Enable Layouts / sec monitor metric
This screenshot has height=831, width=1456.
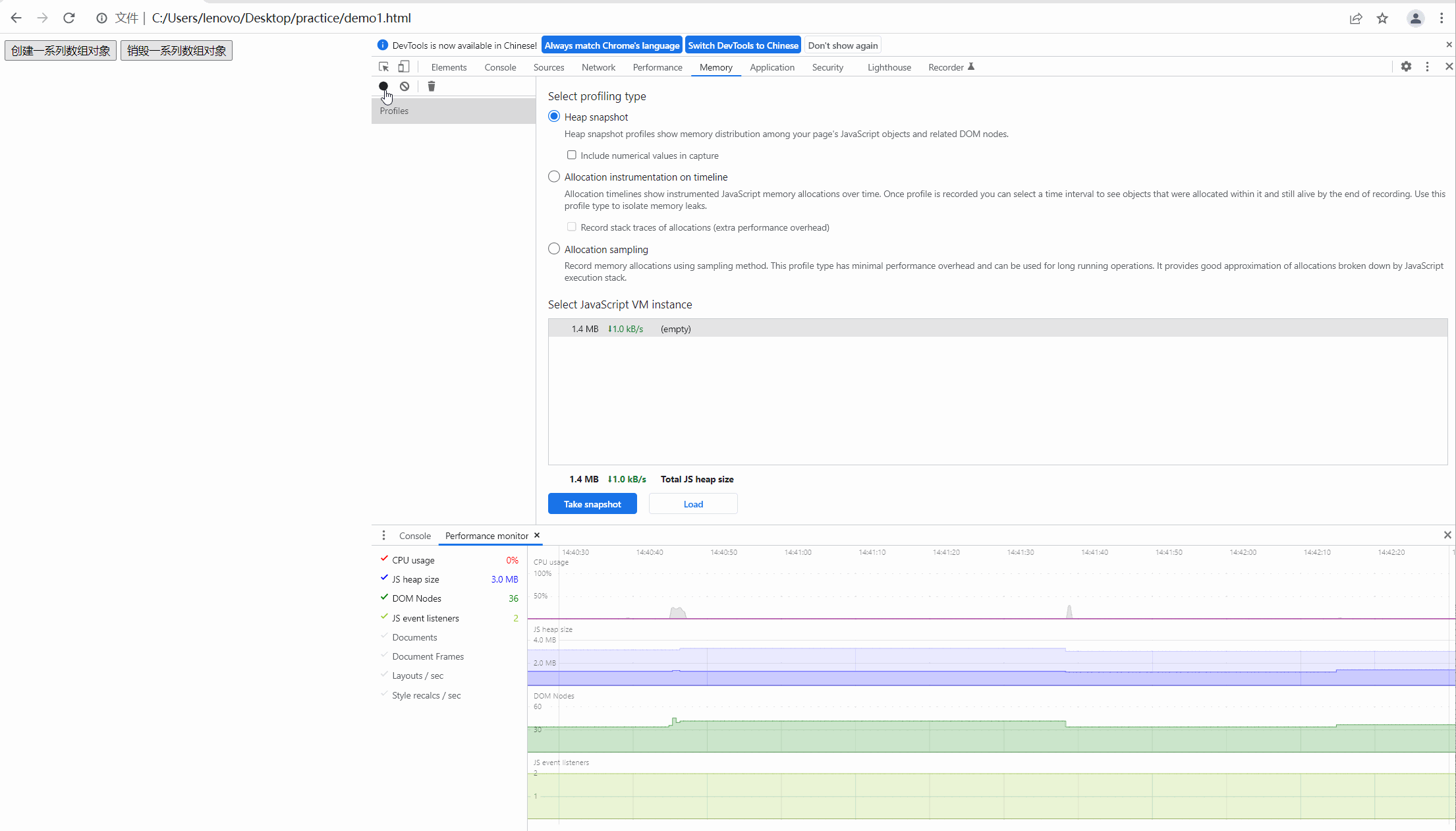[x=384, y=674]
